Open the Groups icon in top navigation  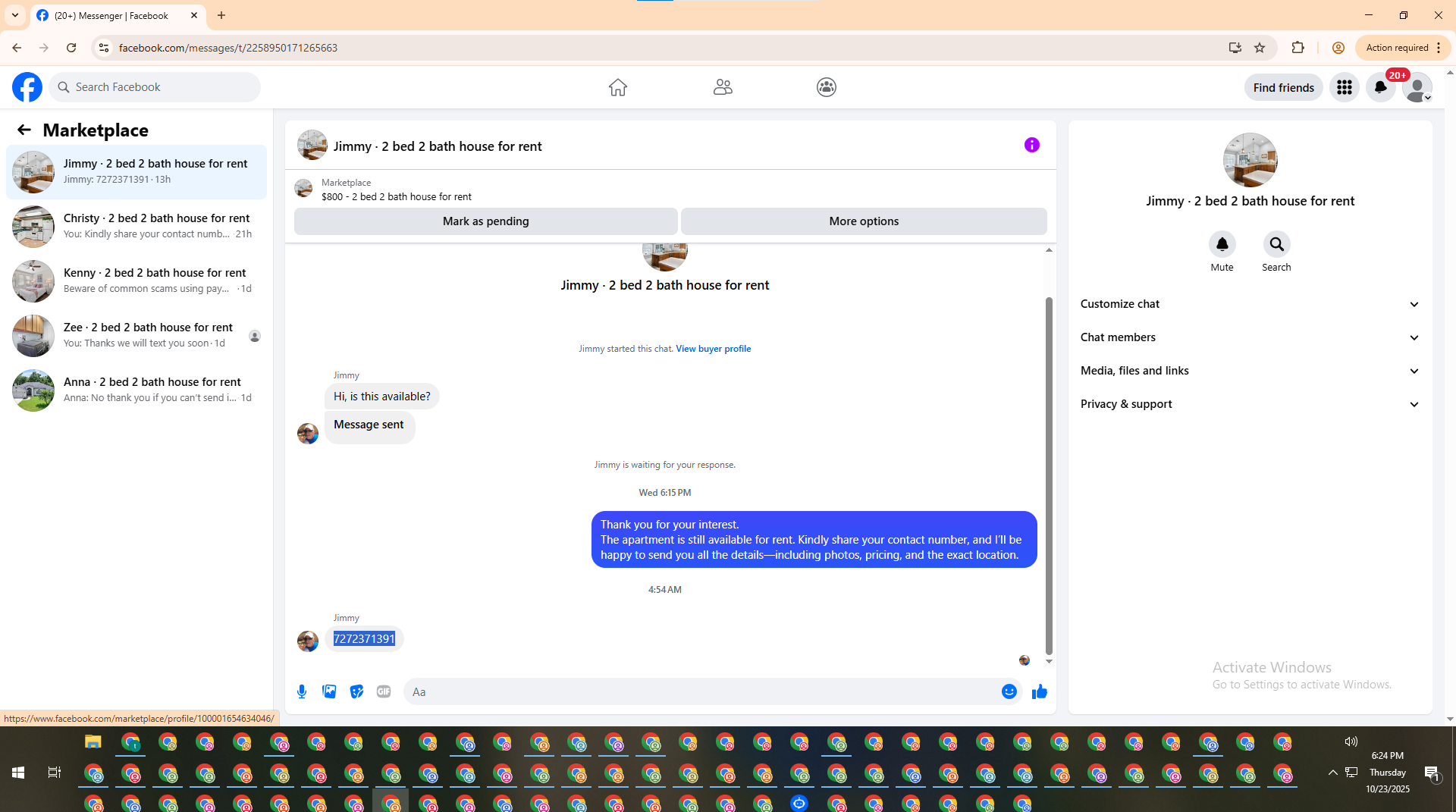coord(827,87)
